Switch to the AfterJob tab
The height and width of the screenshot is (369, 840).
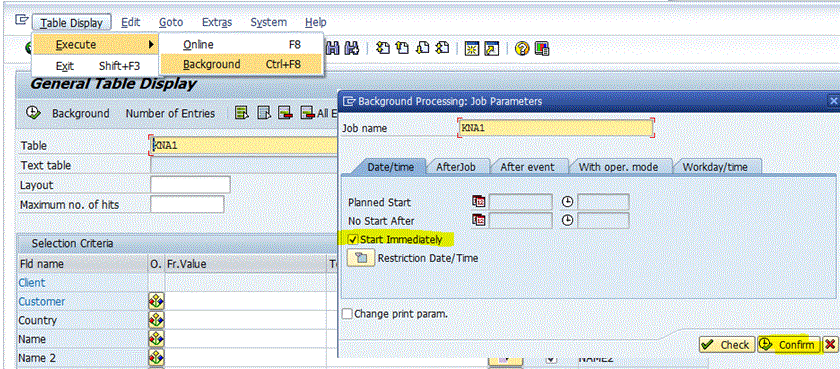456,167
